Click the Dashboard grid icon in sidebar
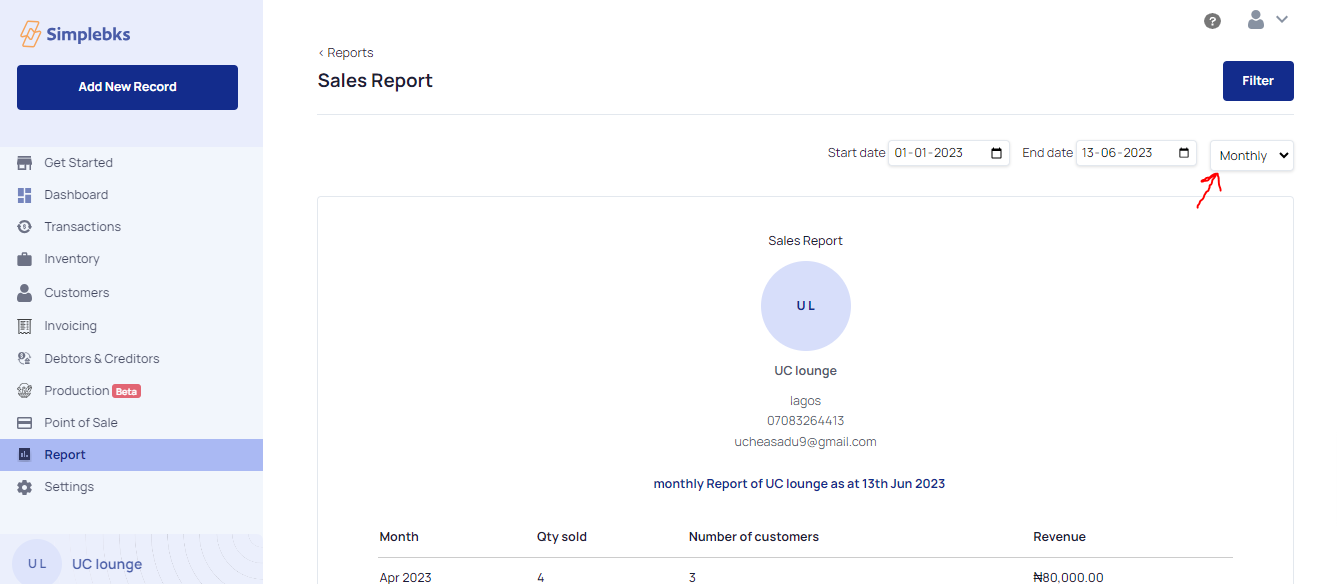Image resolution: width=1337 pixels, height=584 pixels. coord(25,195)
